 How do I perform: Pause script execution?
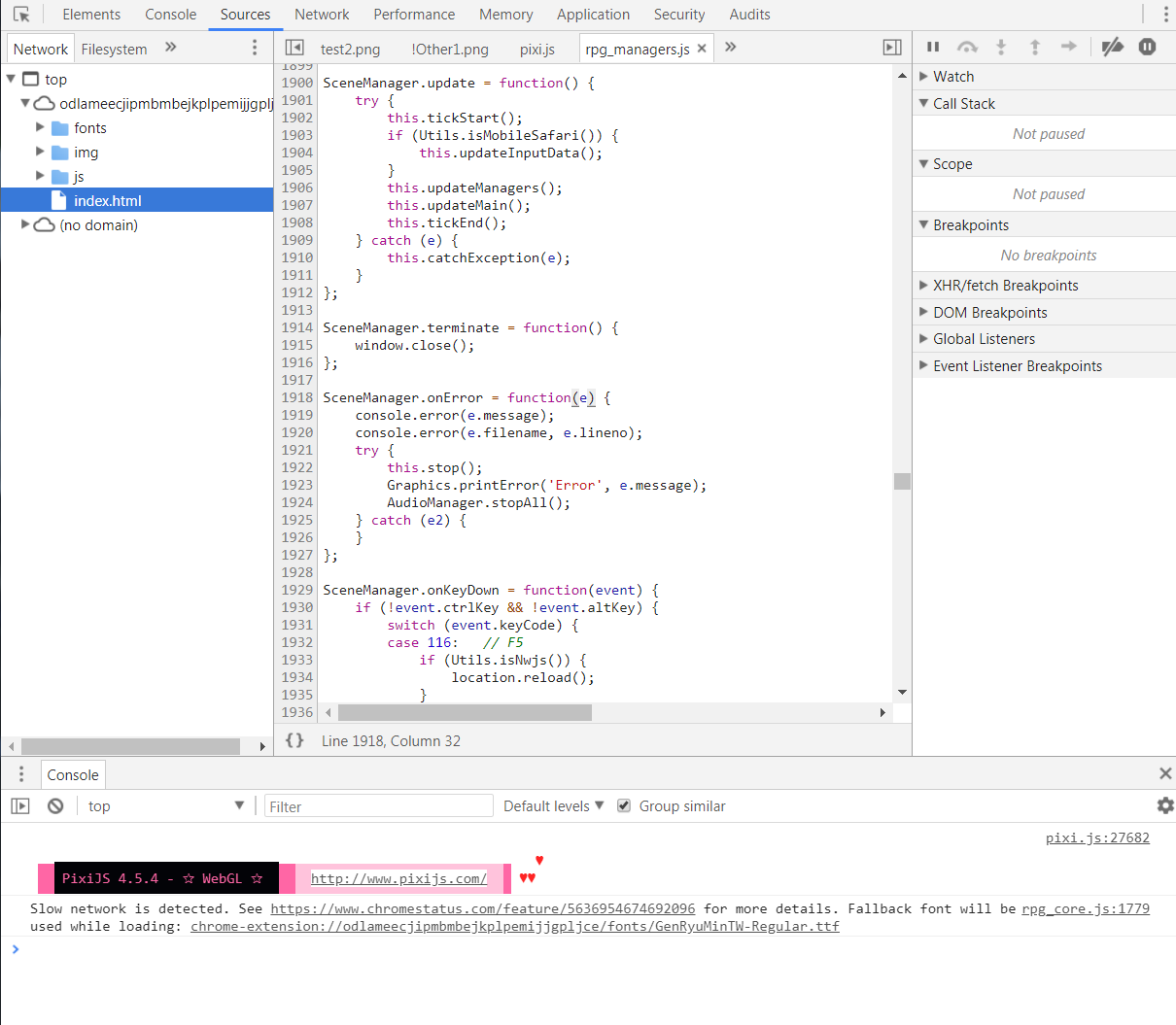pos(933,47)
